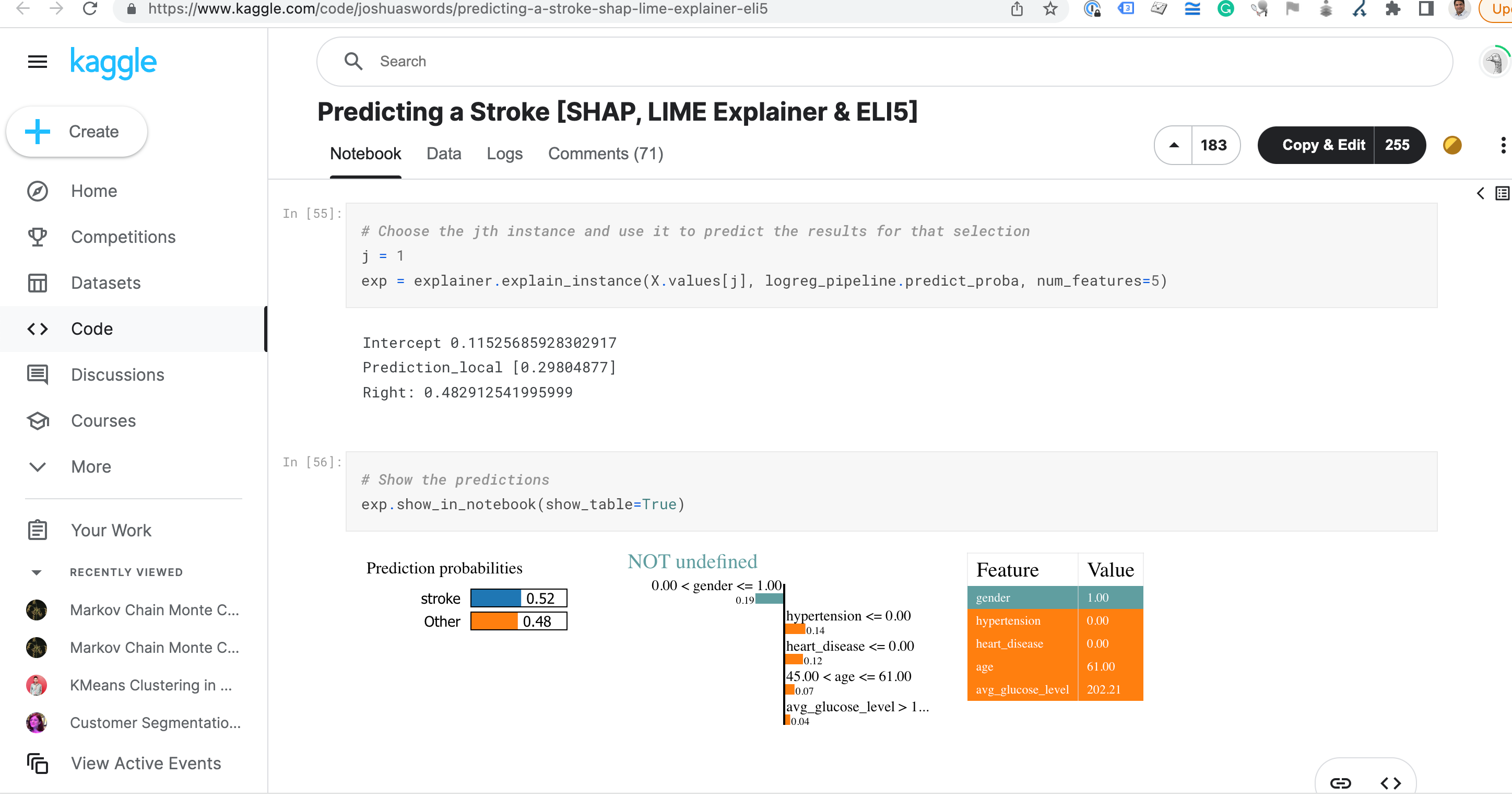Click the Create button
The image size is (1512, 798).
[x=76, y=131]
